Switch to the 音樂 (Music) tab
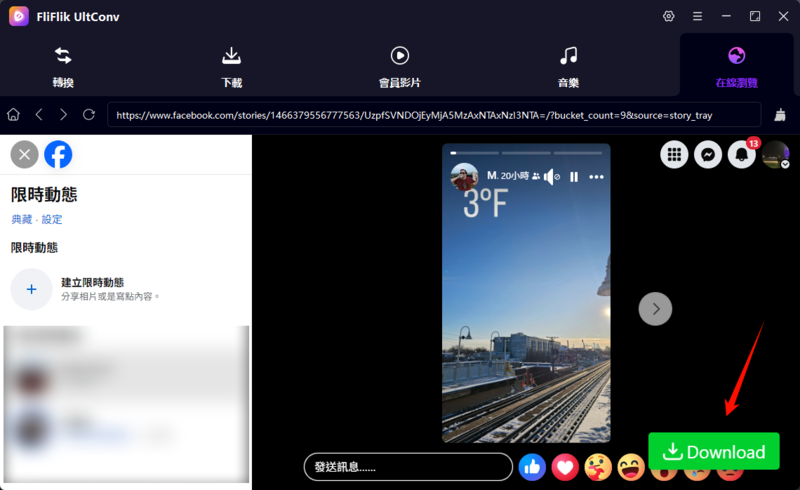The image size is (800, 490). point(568,67)
